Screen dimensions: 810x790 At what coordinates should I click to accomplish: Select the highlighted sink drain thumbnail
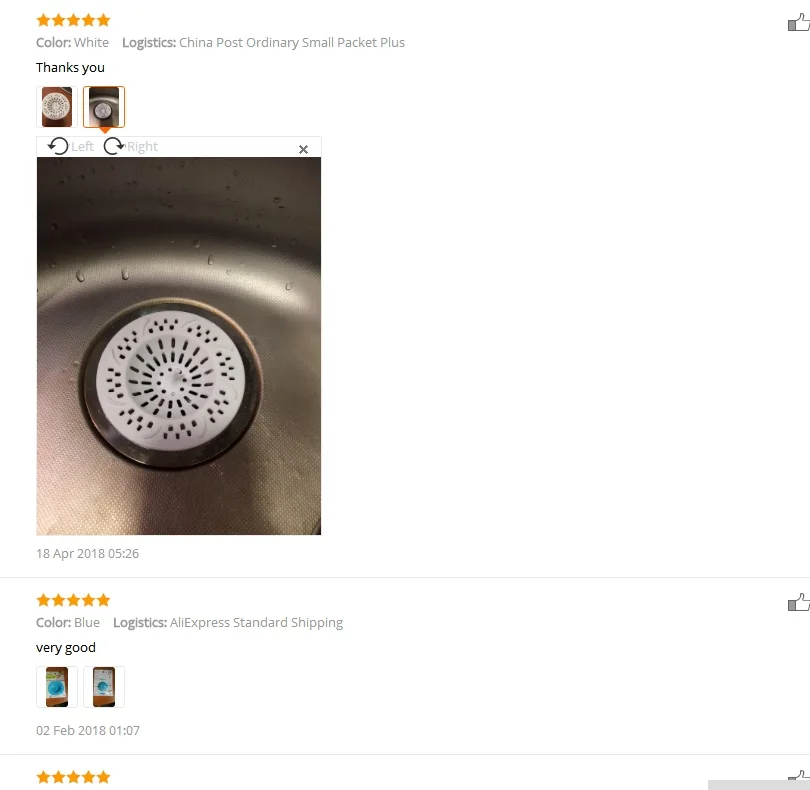pos(104,107)
